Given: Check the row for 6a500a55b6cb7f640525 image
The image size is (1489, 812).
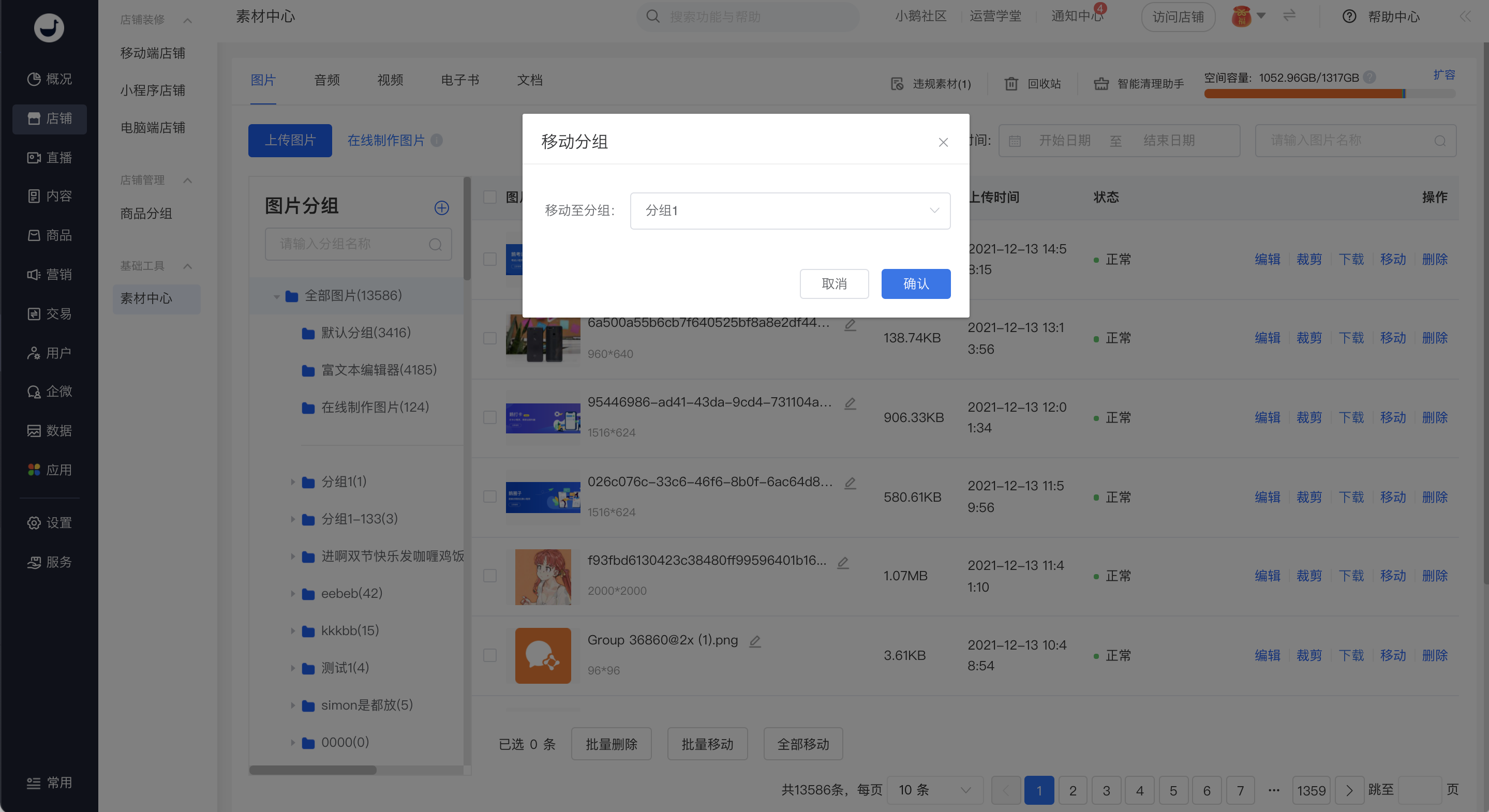Looking at the screenshot, I should pyautogui.click(x=489, y=338).
